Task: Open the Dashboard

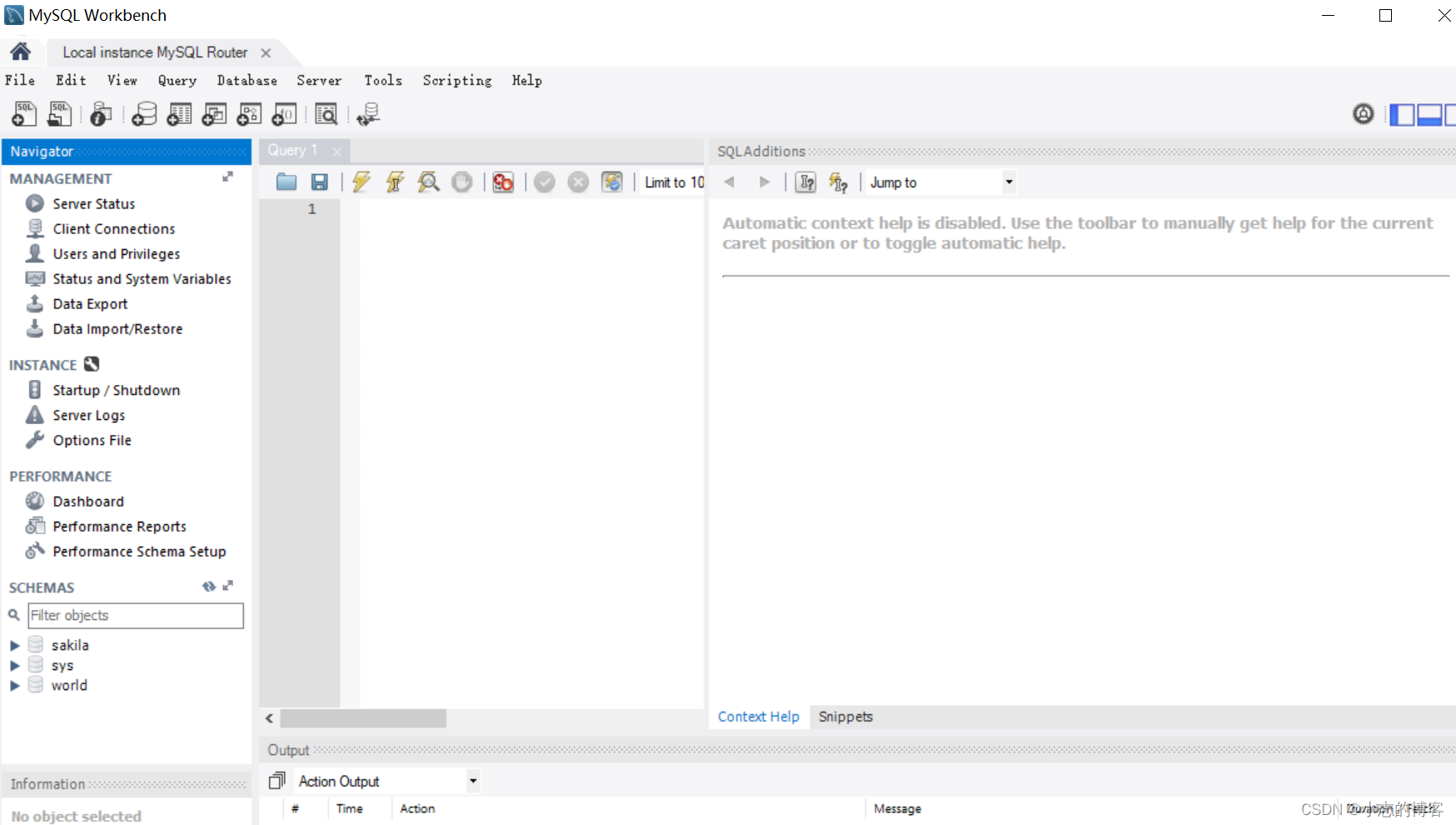Action: coord(88,501)
